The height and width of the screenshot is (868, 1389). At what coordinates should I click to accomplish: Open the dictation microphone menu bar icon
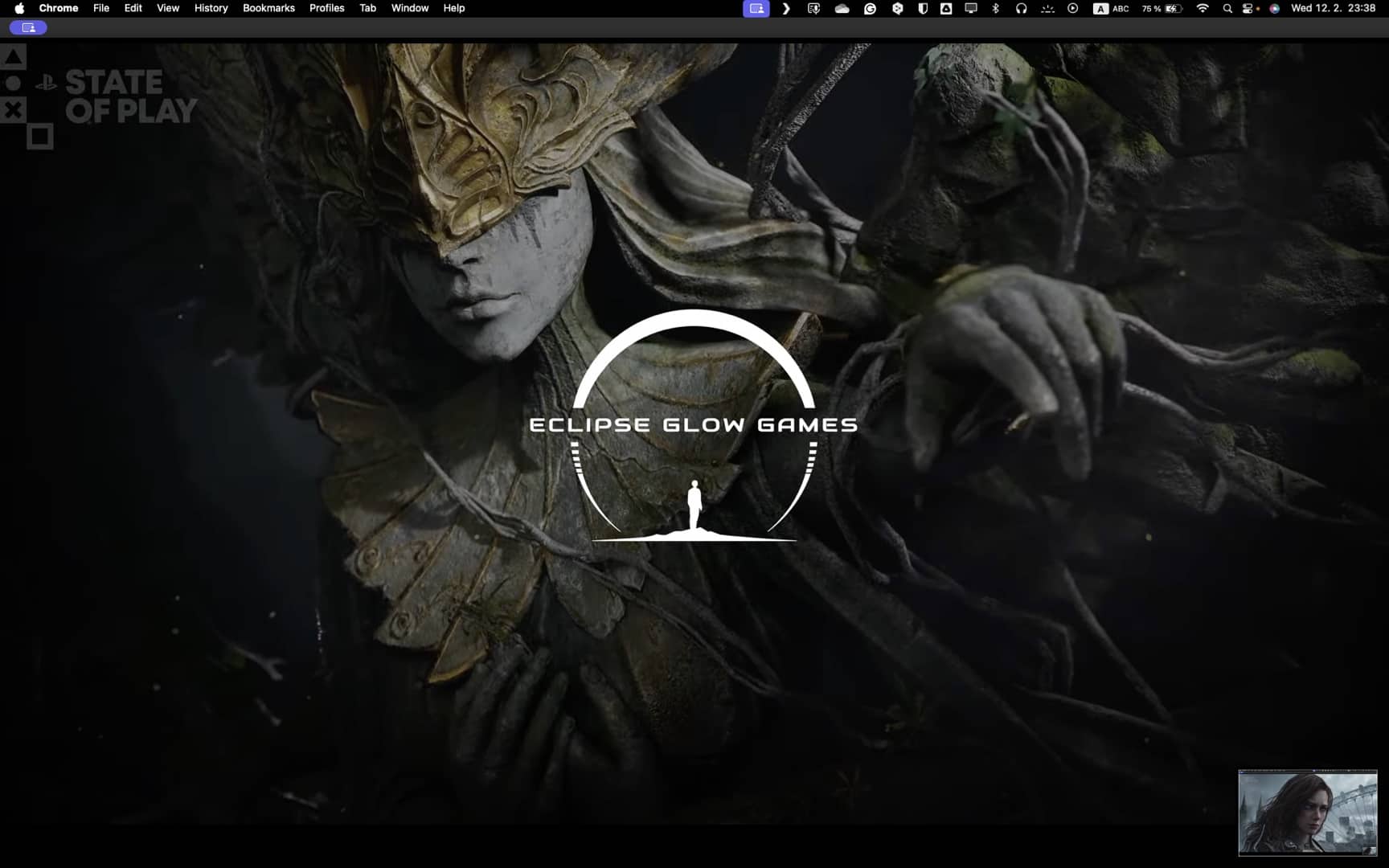click(813, 8)
